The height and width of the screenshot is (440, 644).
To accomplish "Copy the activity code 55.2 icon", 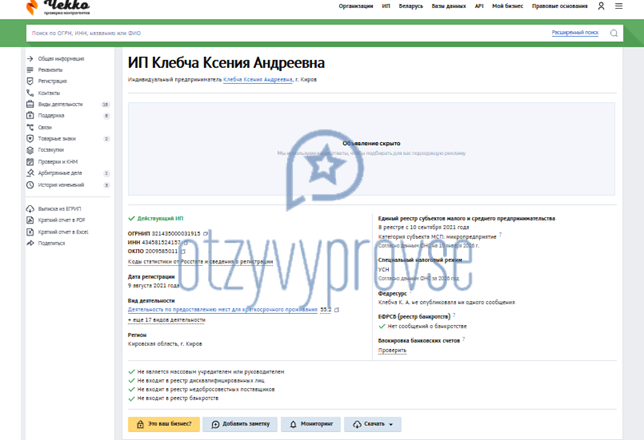I will (x=337, y=310).
